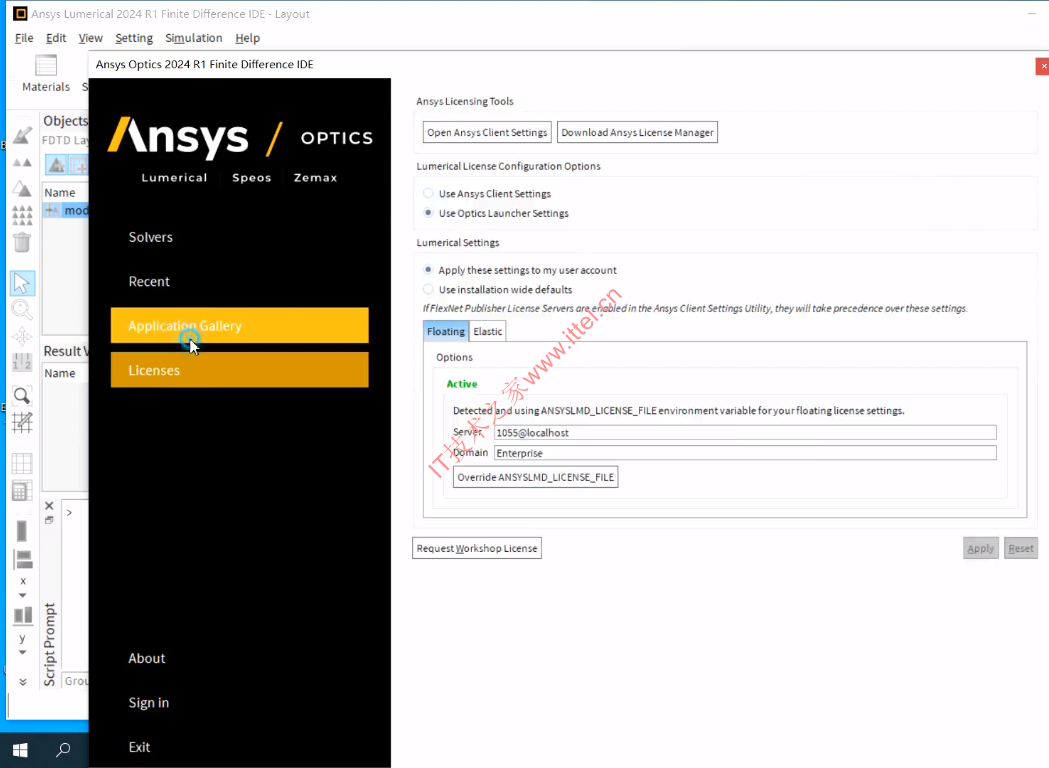Click the trash can delete icon
1049x768 pixels.
click(22, 242)
